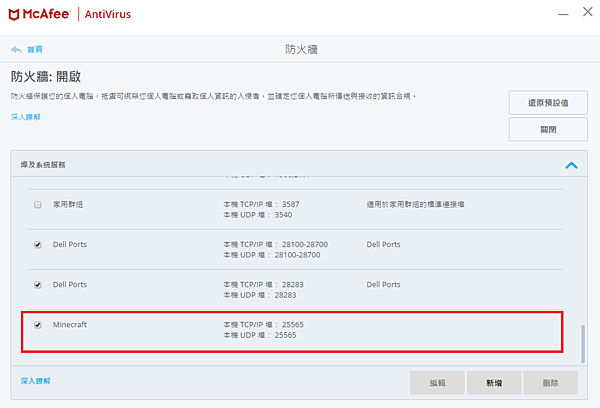Click TCP/IP port 3587 text
Image resolution: width=600 pixels, height=408 pixels.
[x=261, y=204]
